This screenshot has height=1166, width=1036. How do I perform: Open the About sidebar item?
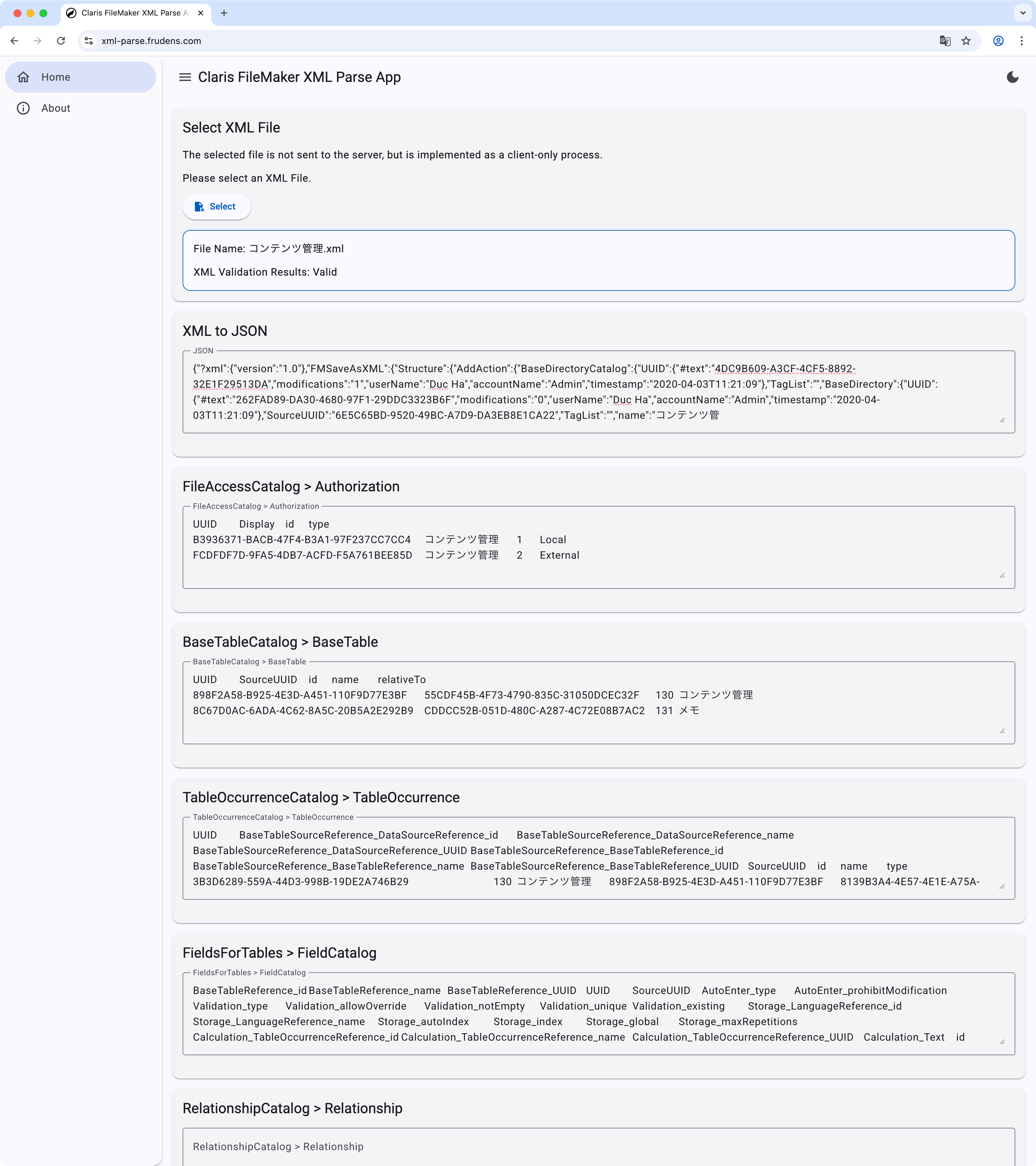pos(80,108)
